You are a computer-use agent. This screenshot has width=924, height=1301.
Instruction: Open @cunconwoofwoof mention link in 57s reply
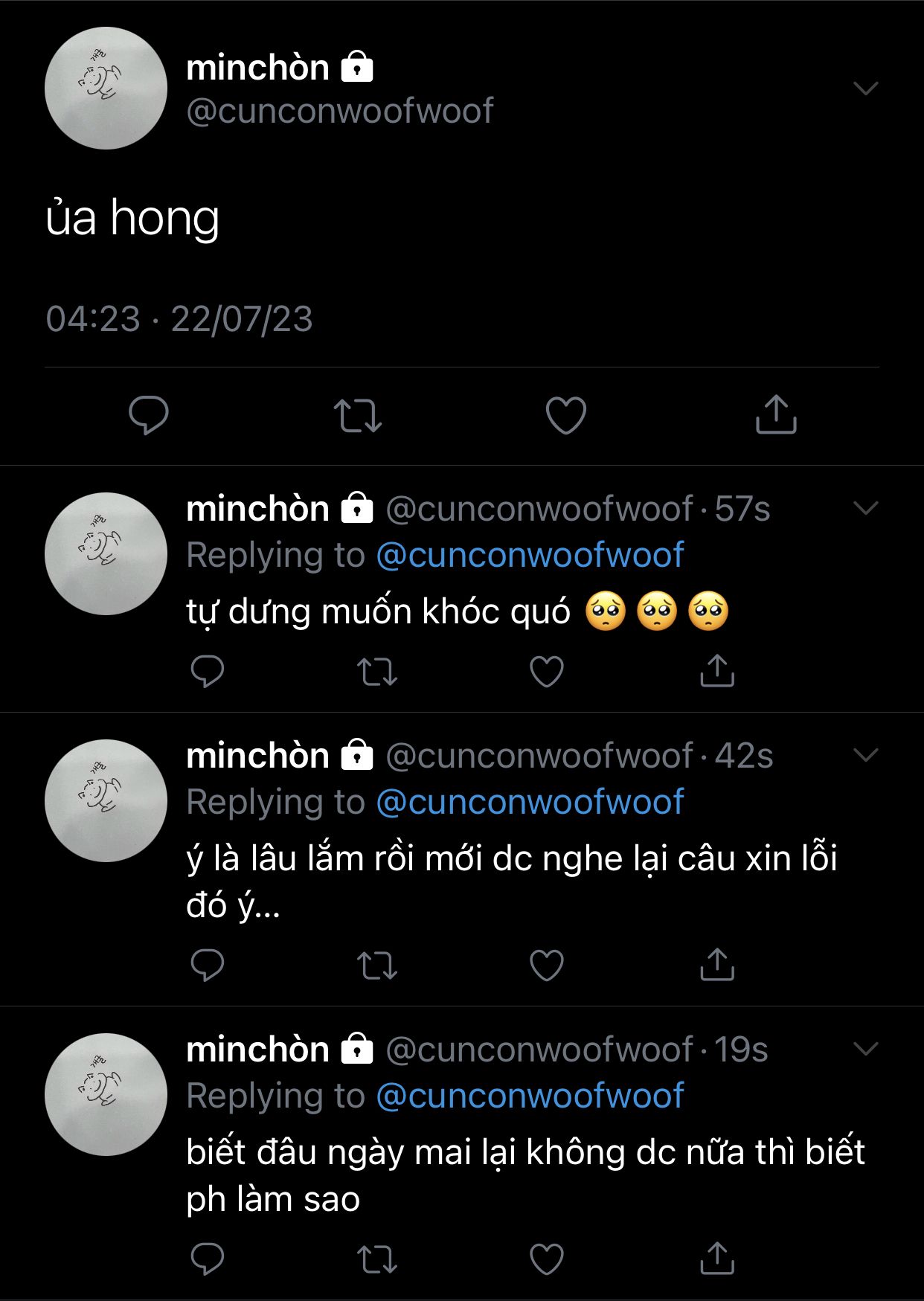tap(530, 556)
